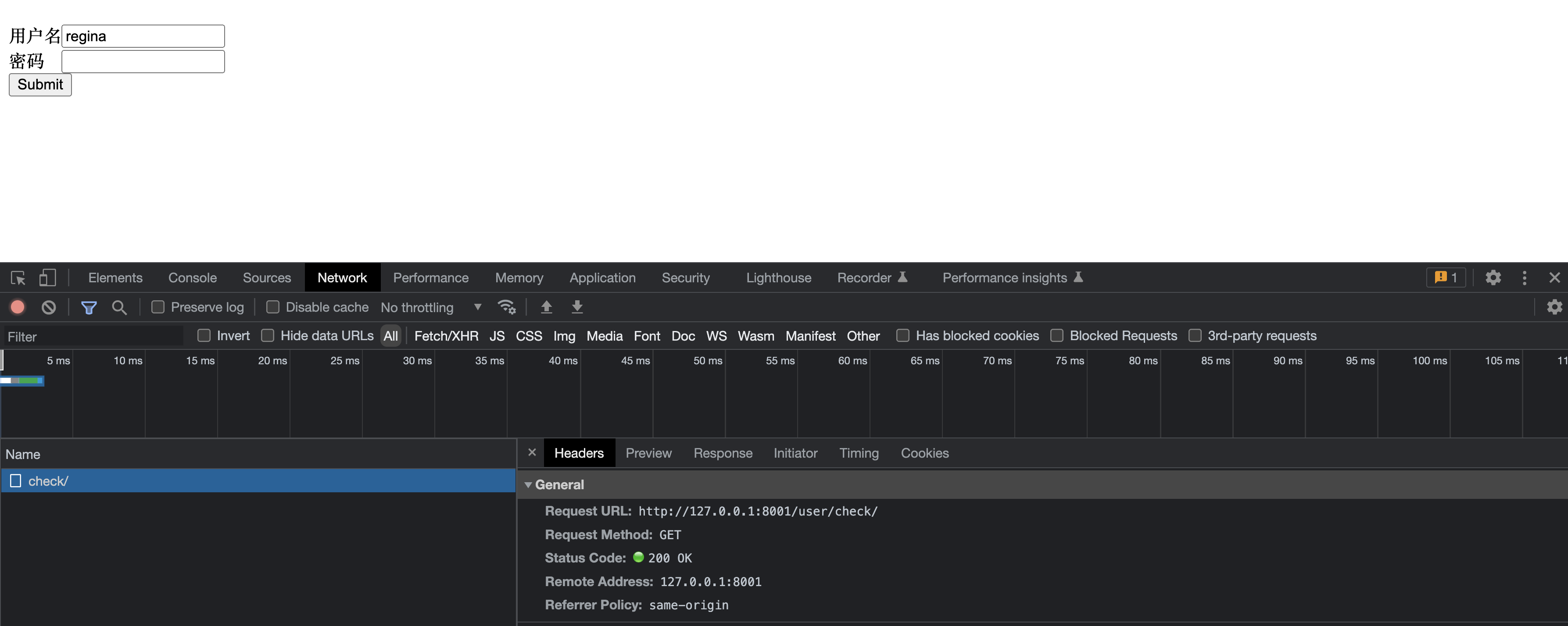
Task: Open Network panel settings gear
Action: pyautogui.click(x=1554, y=306)
